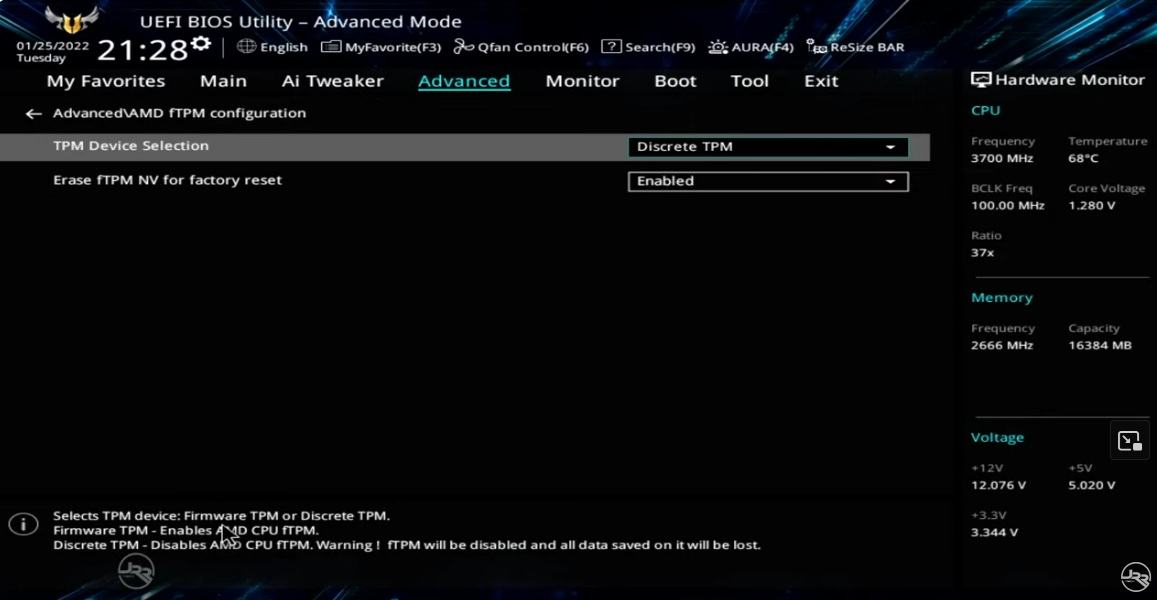Click +3.3V reading 3.344 V
Viewport: 1157px width, 600px height.
(995, 533)
